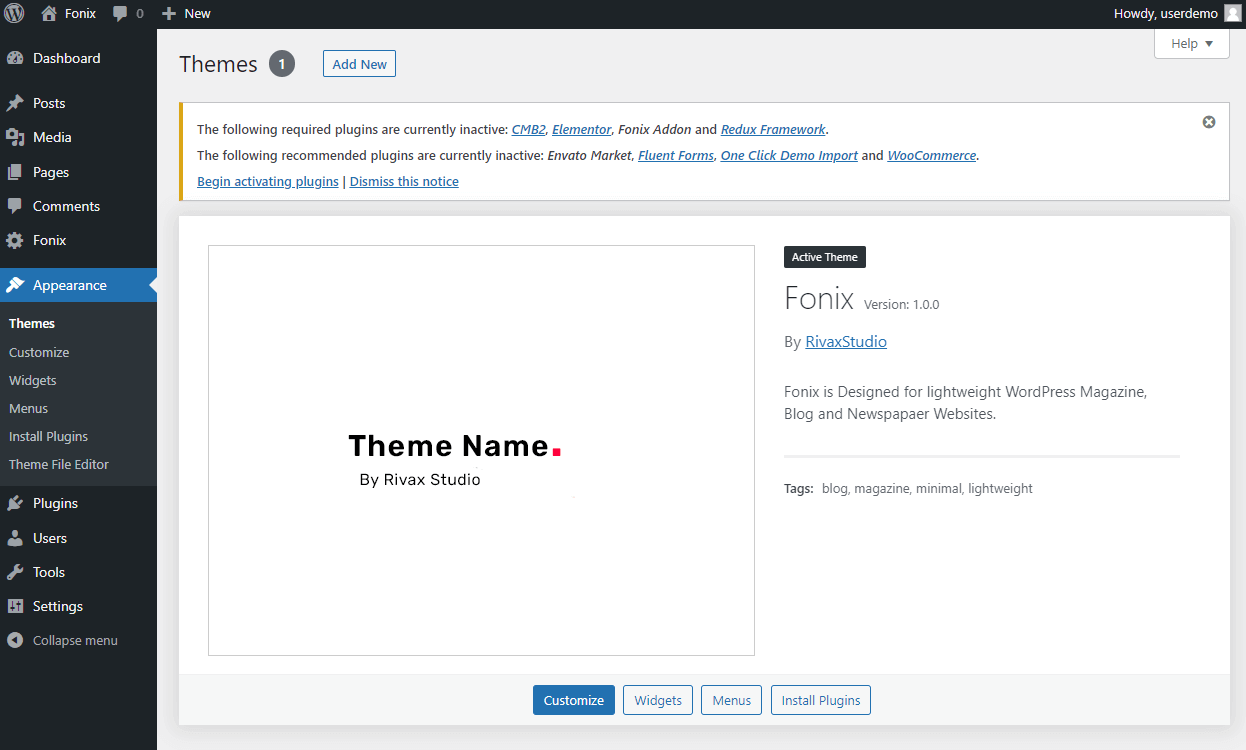
Task: Click the Fonix theme screenshot thumbnail
Action: 481,450
